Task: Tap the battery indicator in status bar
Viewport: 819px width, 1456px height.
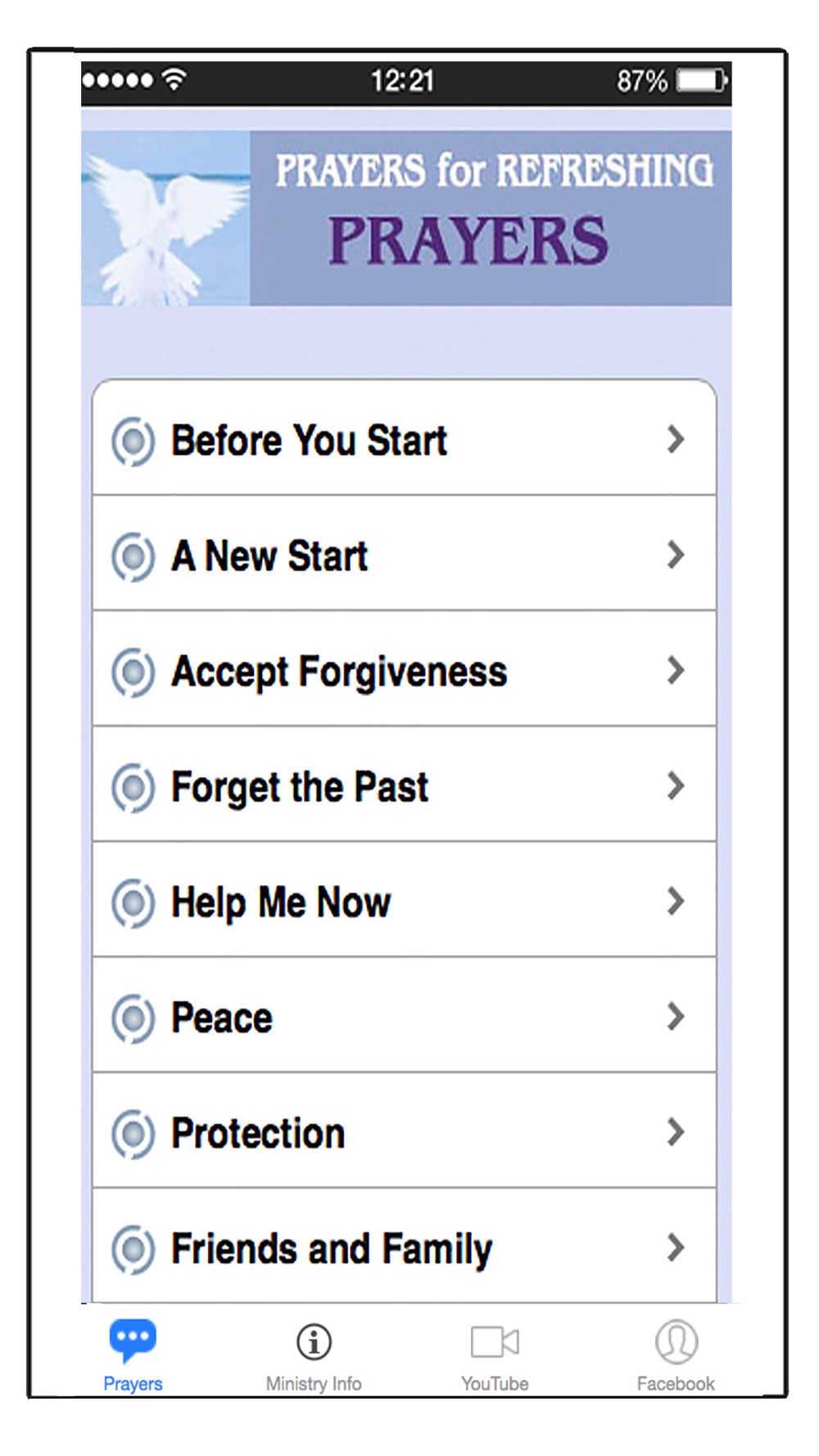Action: point(702,81)
